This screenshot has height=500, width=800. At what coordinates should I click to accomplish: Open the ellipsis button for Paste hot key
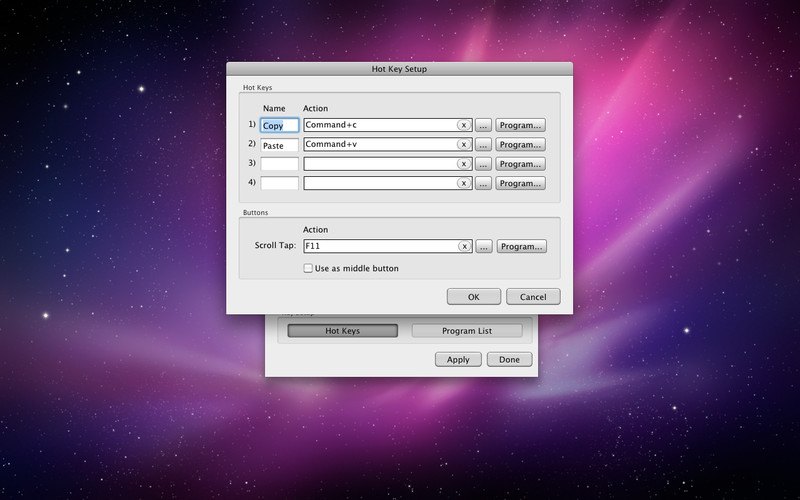(x=484, y=145)
